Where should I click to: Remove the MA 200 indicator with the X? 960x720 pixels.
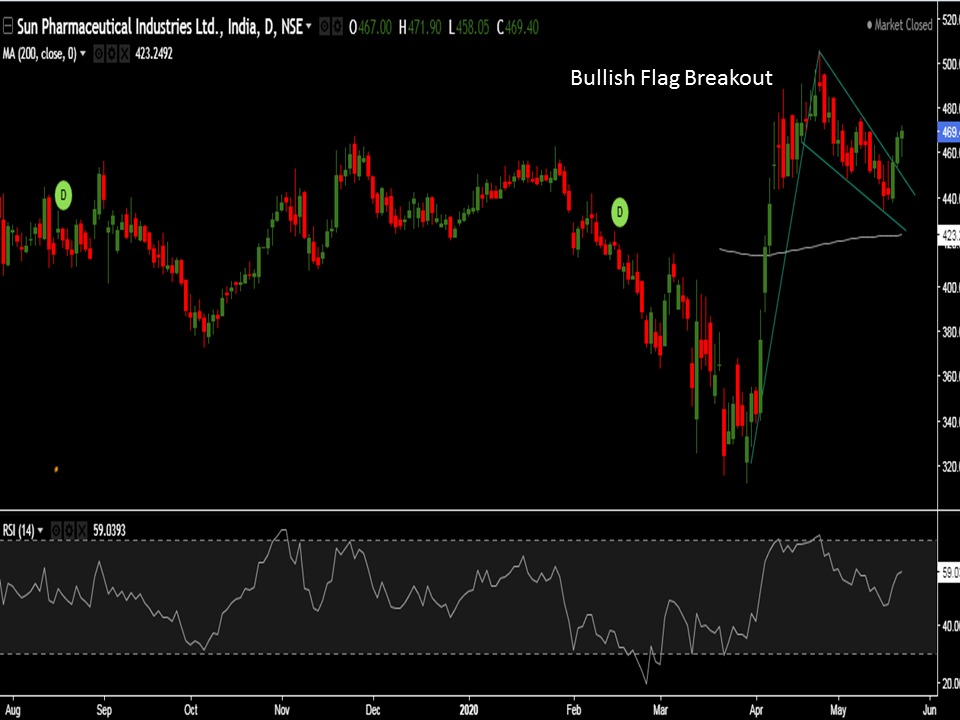pos(124,54)
